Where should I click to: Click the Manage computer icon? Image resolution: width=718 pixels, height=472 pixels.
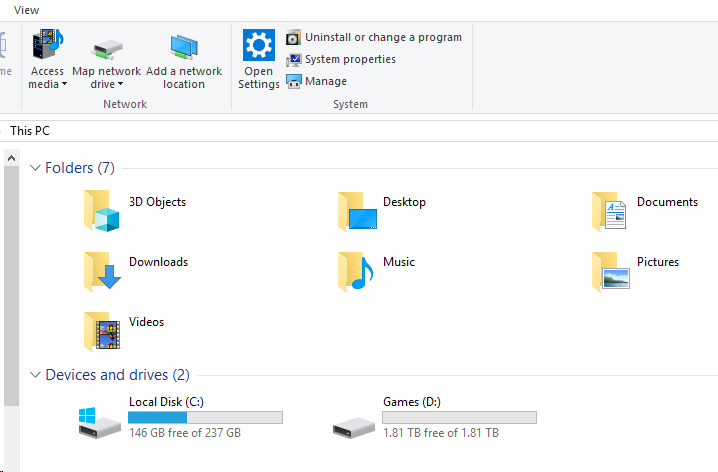coord(294,81)
